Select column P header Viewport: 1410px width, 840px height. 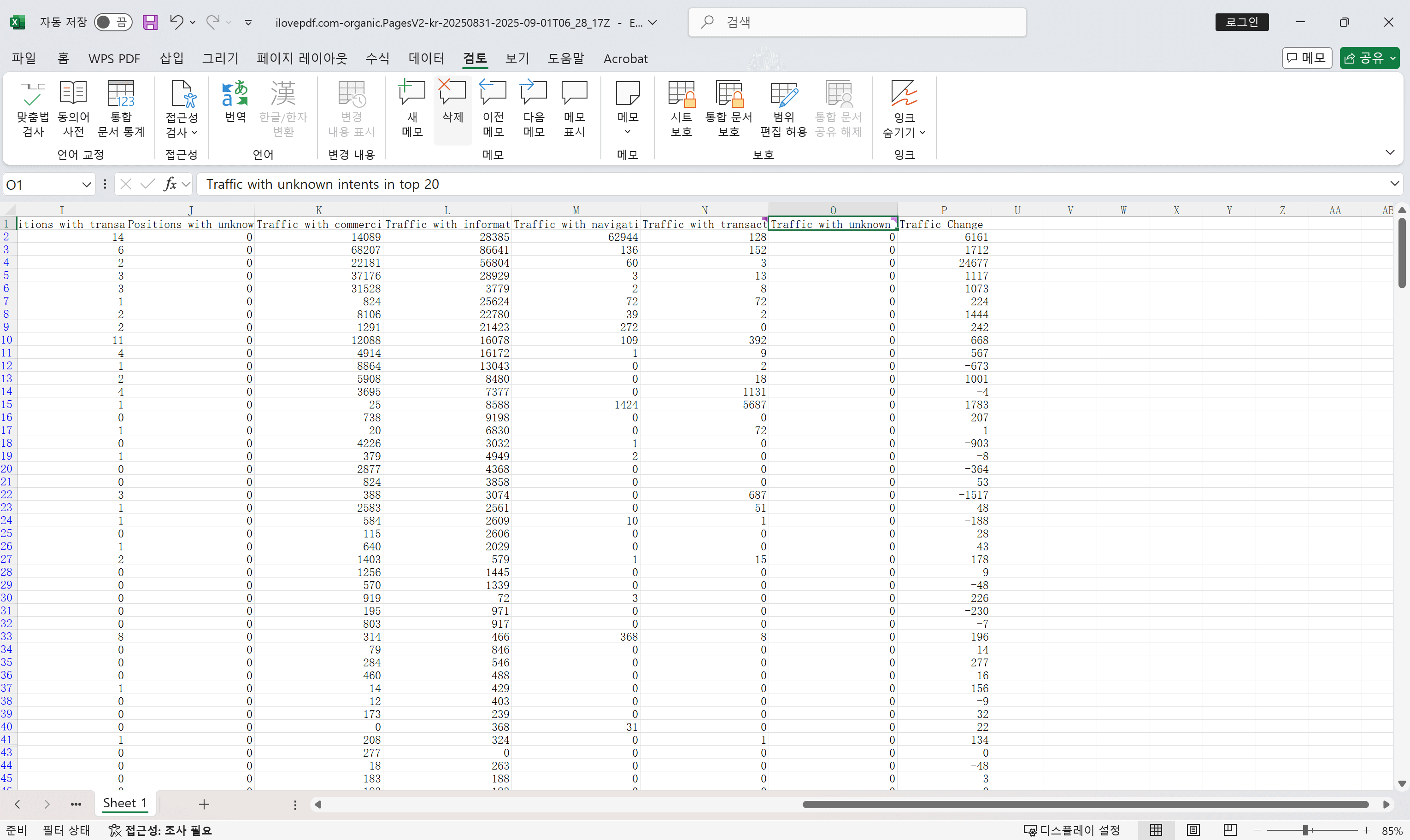(943, 210)
